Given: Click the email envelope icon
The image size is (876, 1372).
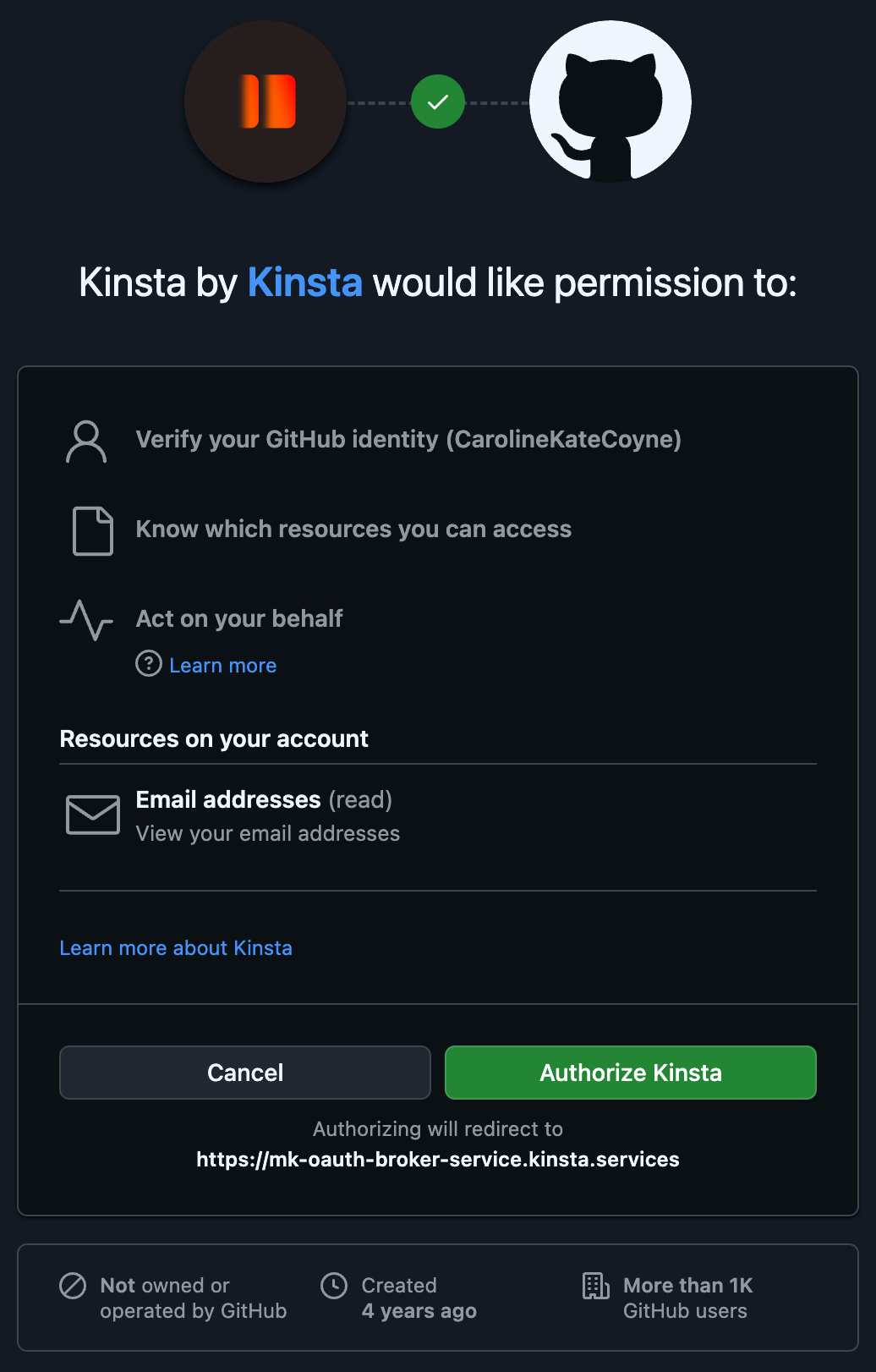Looking at the screenshot, I should pos(92,815).
